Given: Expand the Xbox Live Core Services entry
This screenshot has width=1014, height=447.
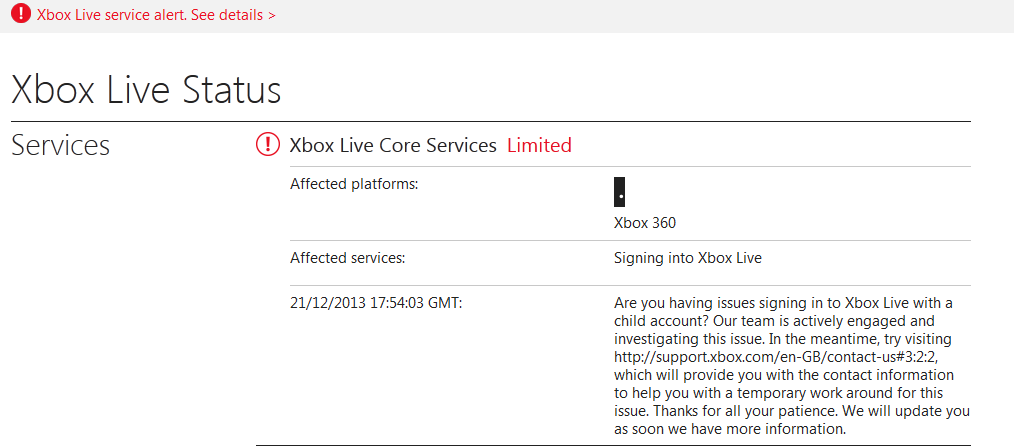Looking at the screenshot, I should [392, 145].
